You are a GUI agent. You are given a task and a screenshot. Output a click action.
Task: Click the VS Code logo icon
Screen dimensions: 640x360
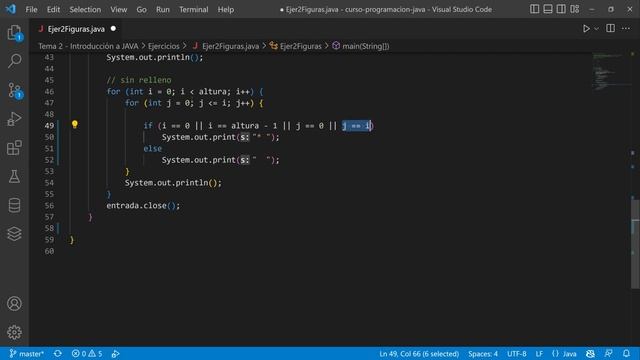pyautogui.click(x=11, y=9)
